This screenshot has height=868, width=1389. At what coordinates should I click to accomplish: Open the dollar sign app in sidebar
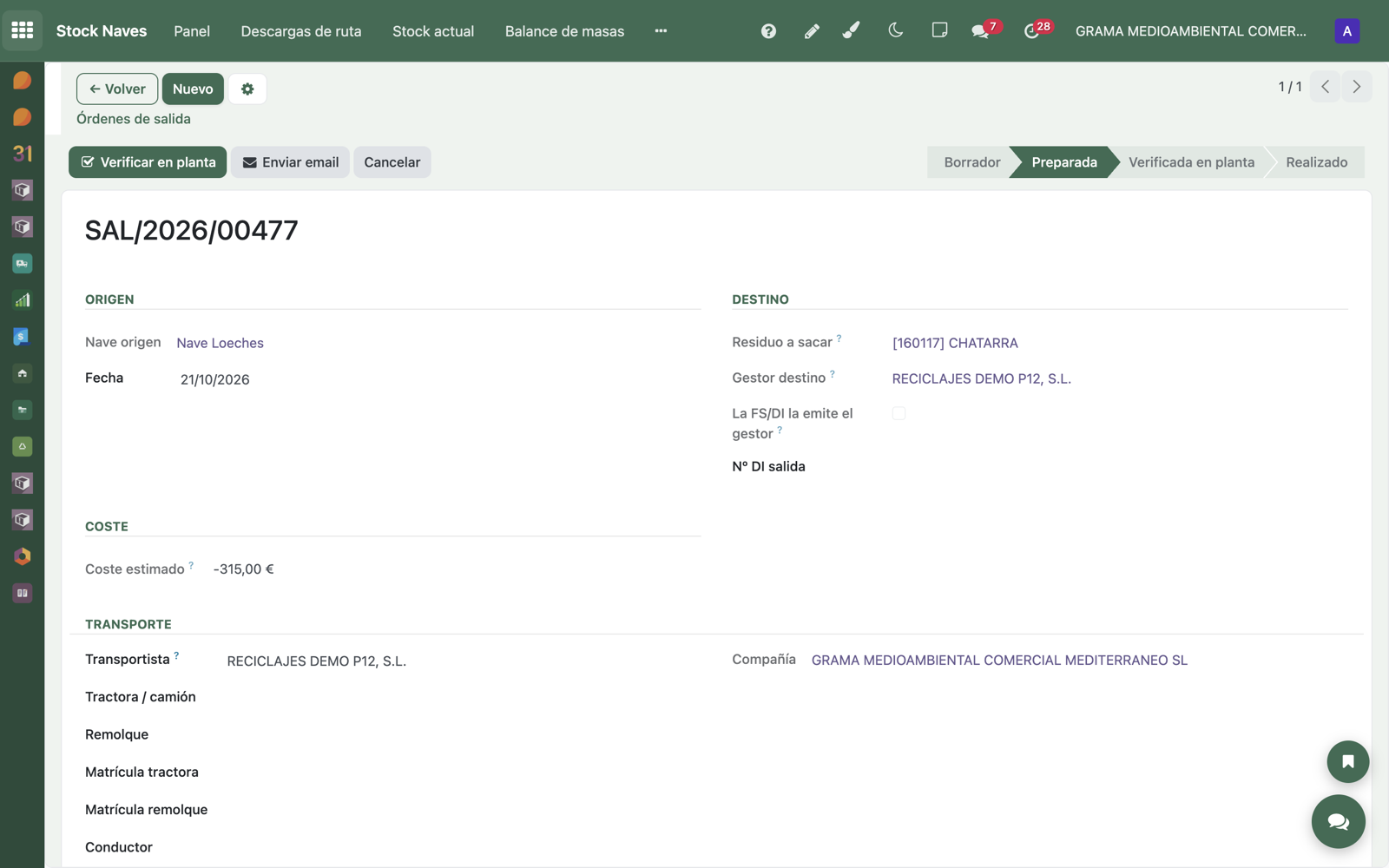point(23,337)
